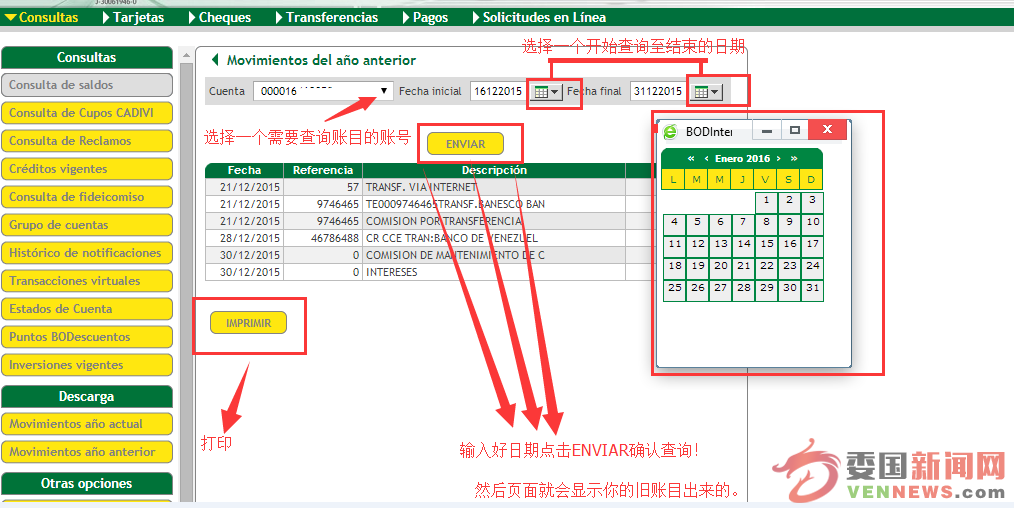The height and width of the screenshot is (508, 1014).
Task: Open the Tarjetas top menu
Action: pos(134,17)
